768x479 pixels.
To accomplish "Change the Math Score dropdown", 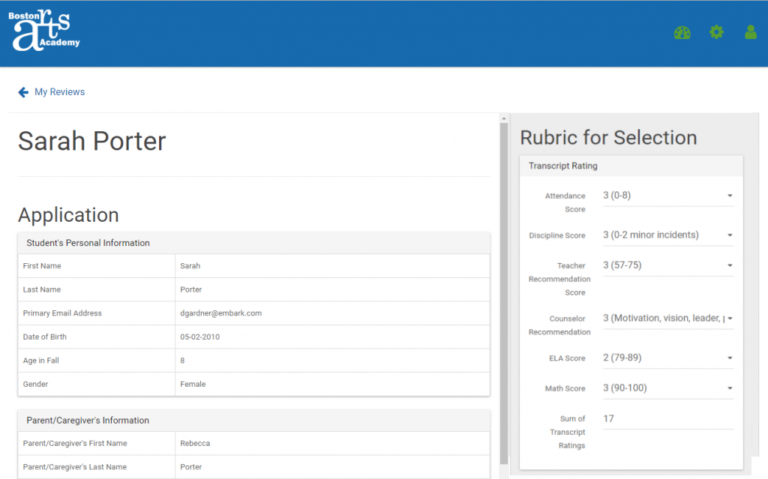I will [667, 388].
